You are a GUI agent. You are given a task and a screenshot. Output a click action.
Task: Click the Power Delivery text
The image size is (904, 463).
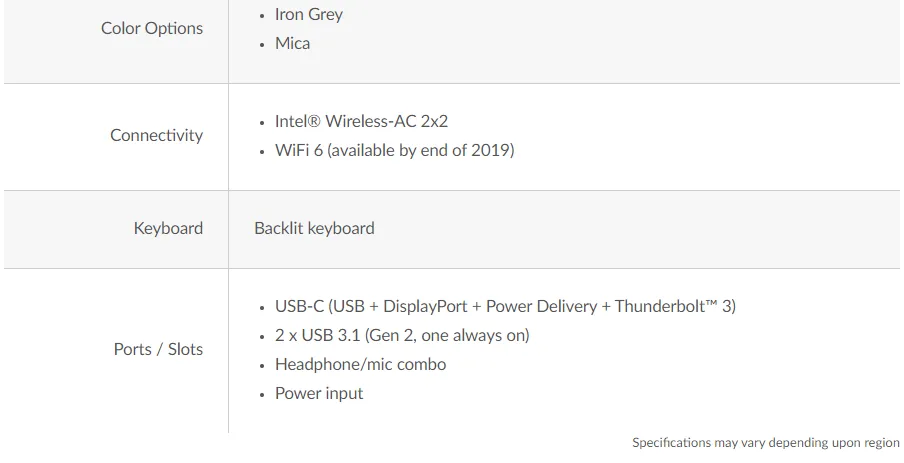click(x=541, y=306)
